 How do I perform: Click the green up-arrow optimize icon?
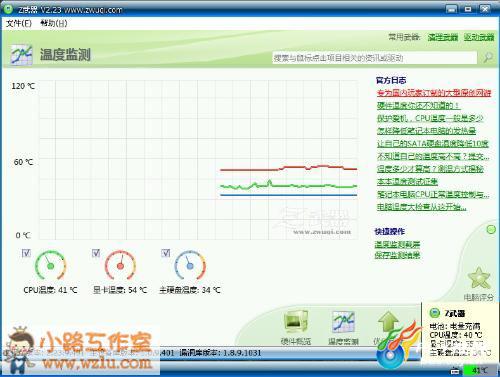[x=388, y=323]
